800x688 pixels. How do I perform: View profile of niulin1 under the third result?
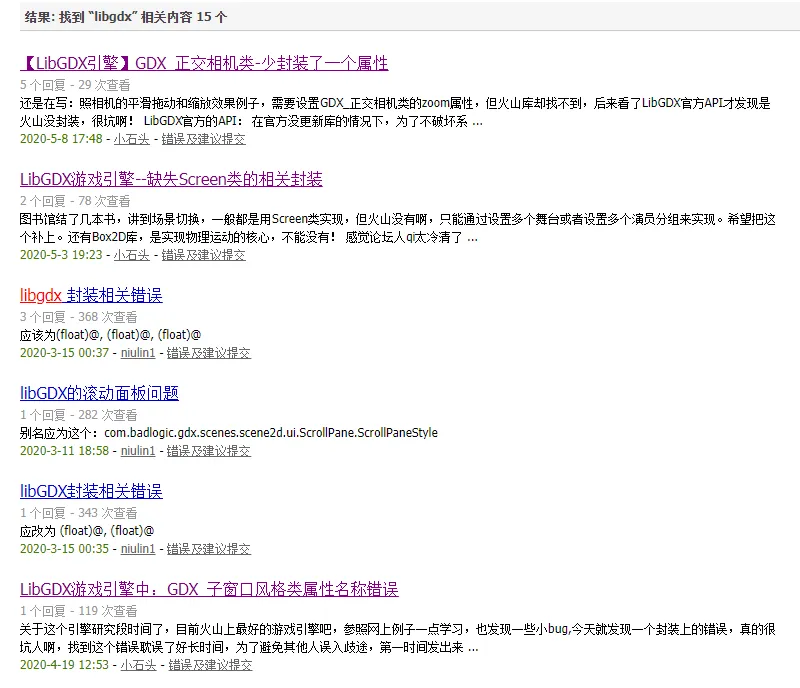pyautogui.click(x=137, y=352)
